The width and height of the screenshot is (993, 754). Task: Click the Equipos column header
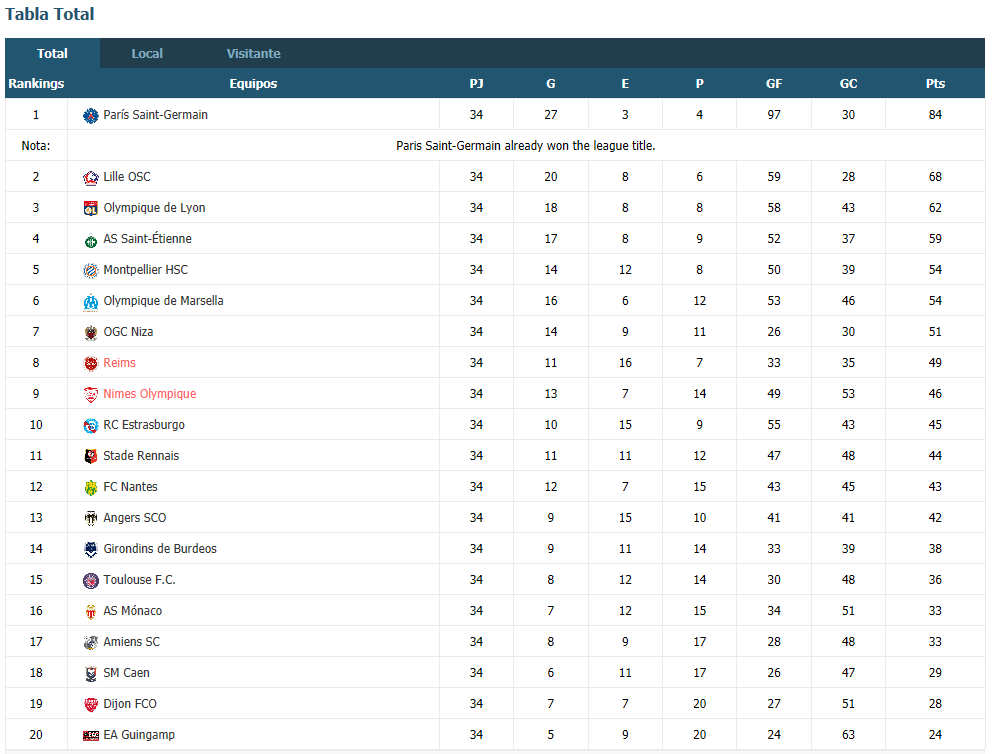coord(253,84)
